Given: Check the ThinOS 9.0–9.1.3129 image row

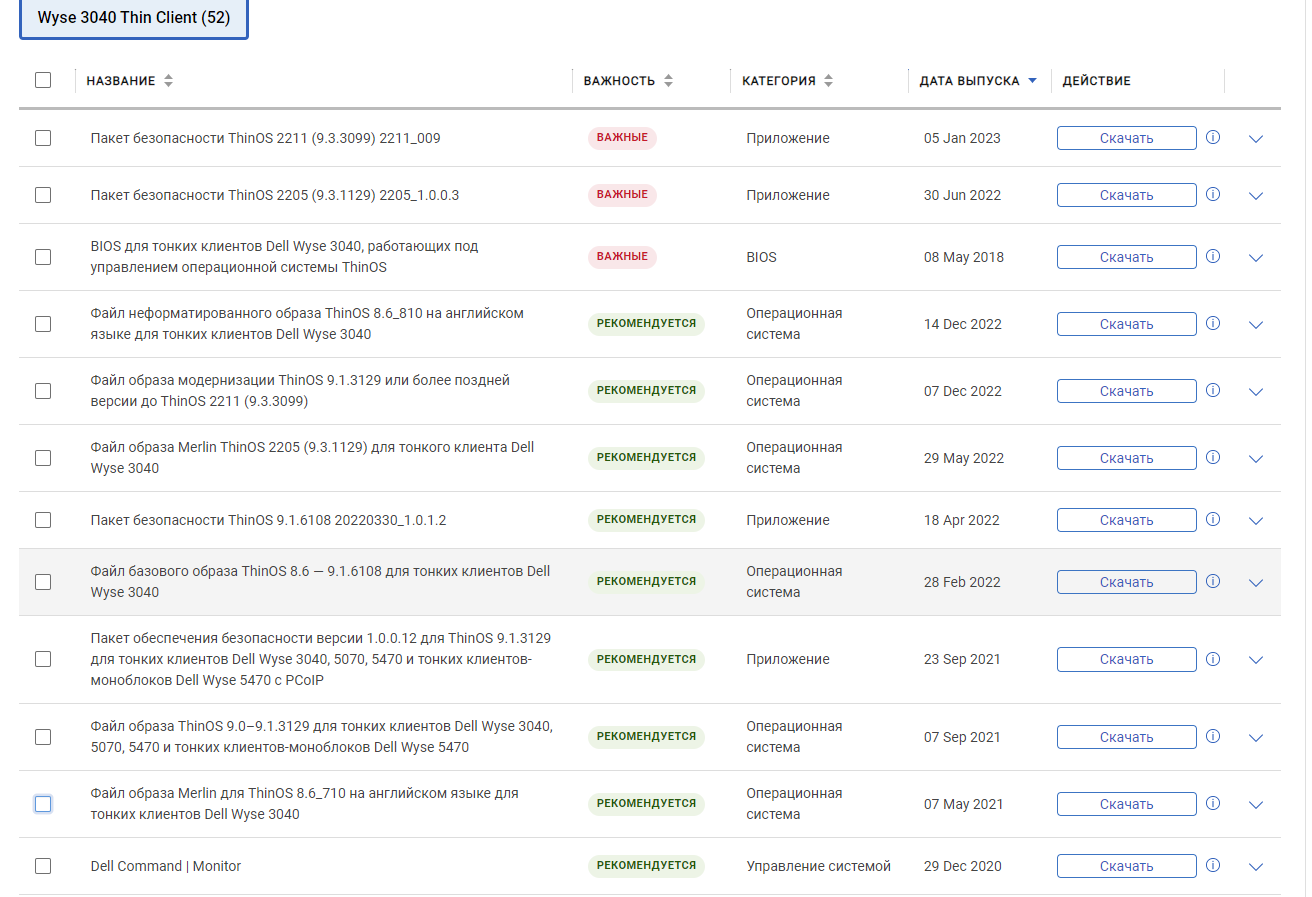Looking at the screenshot, I should pyautogui.click(x=43, y=737).
